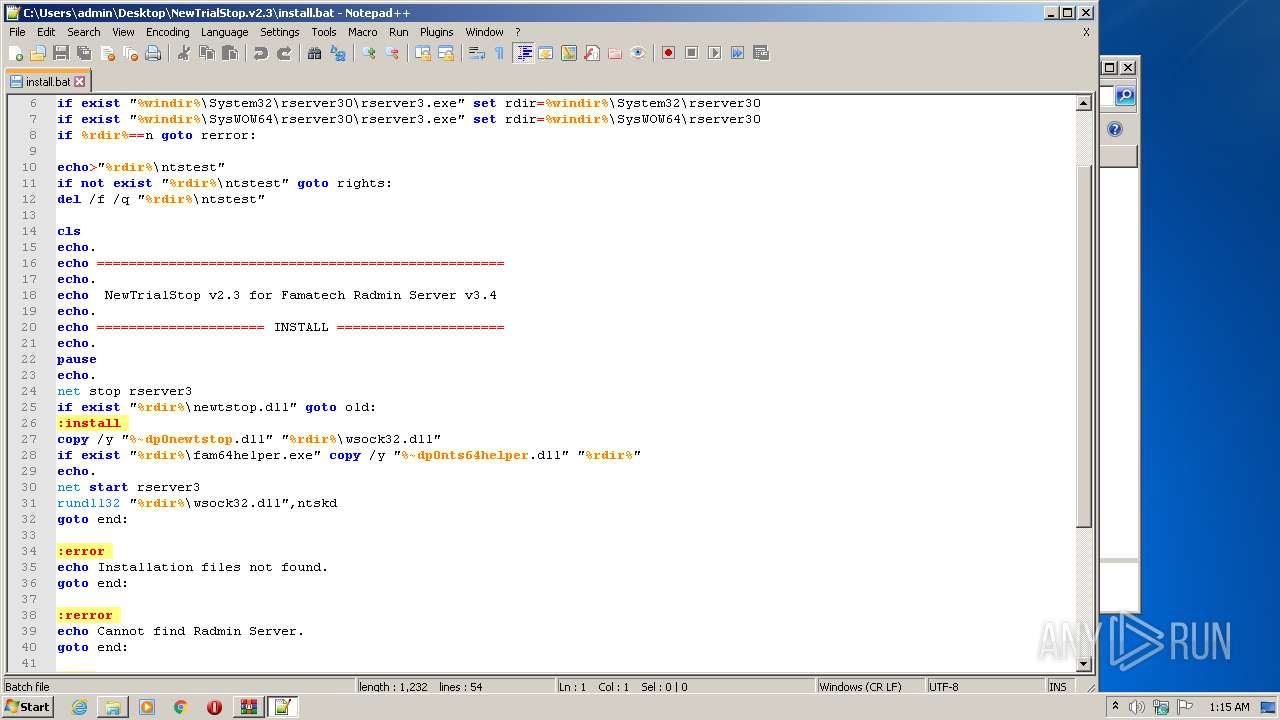This screenshot has height=720, width=1280.
Task: Toggle word wrap toolbar button
Action: [477, 53]
